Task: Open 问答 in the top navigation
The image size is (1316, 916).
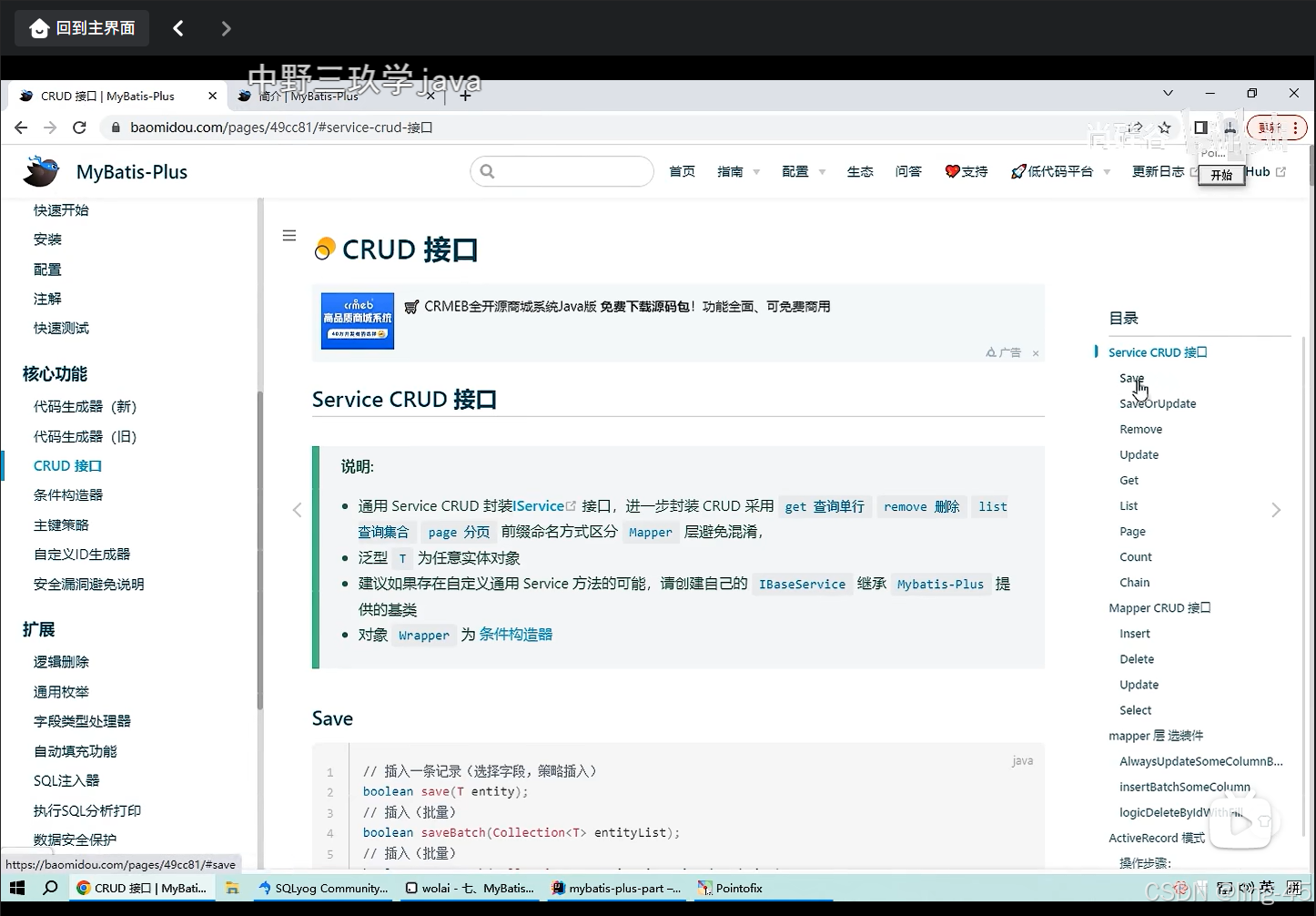Action: pyautogui.click(x=908, y=171)
